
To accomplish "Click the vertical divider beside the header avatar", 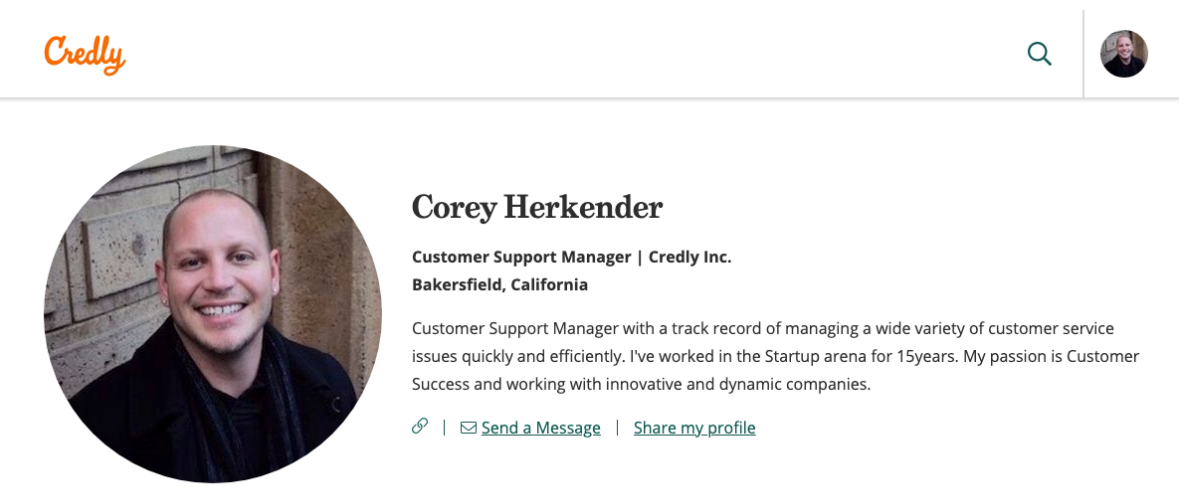I will point(1083,54).
